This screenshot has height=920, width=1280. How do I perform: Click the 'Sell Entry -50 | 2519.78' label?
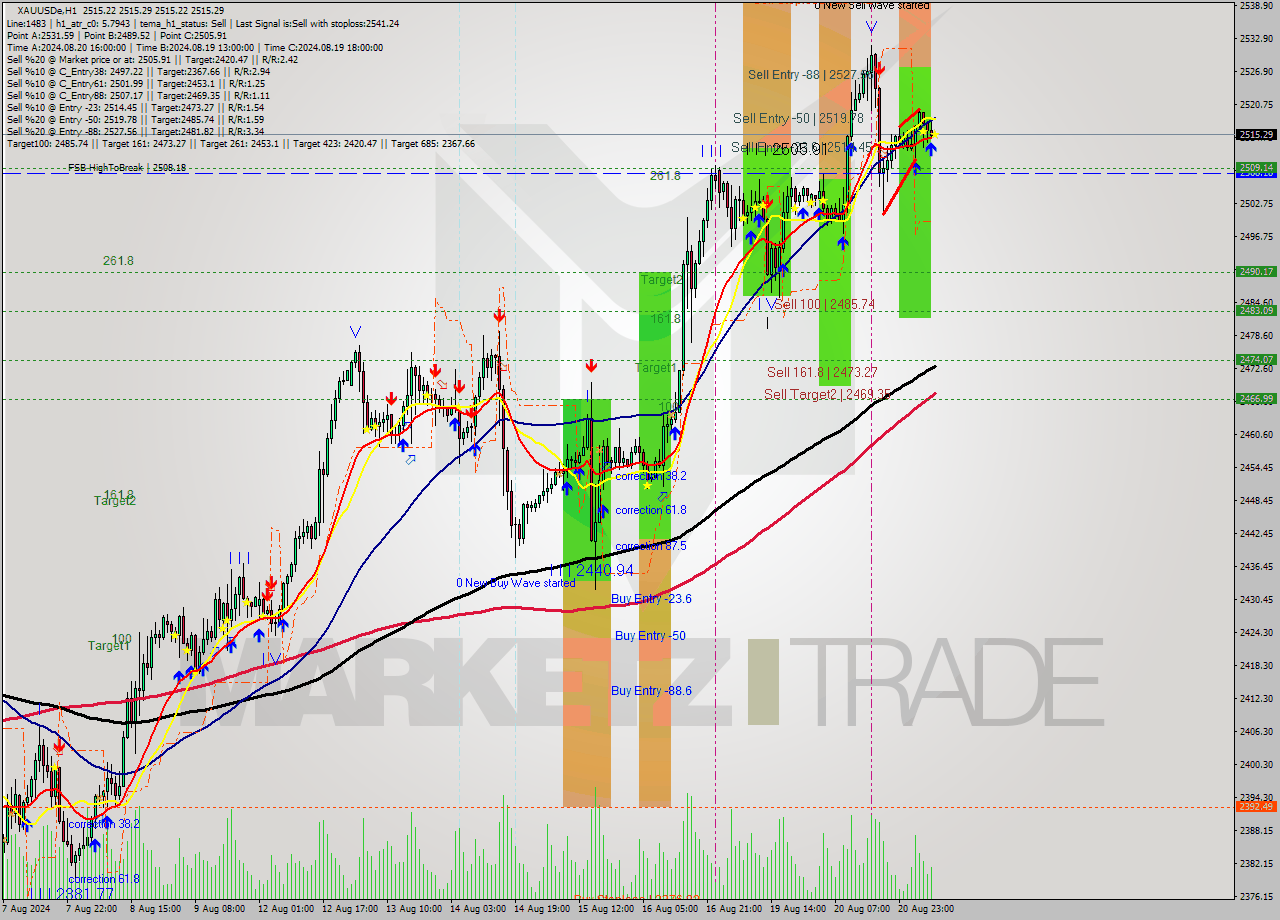(798, 118)
